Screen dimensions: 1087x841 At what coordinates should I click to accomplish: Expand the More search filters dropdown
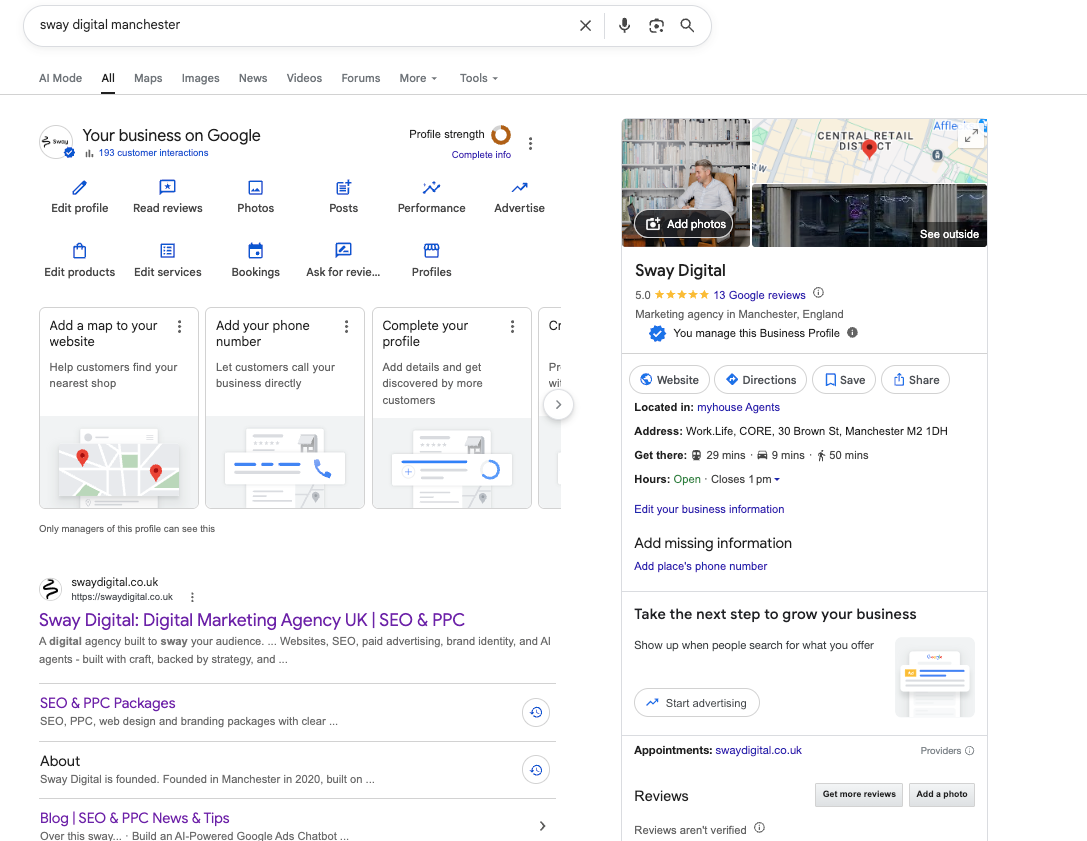click(x=418, y=78)
